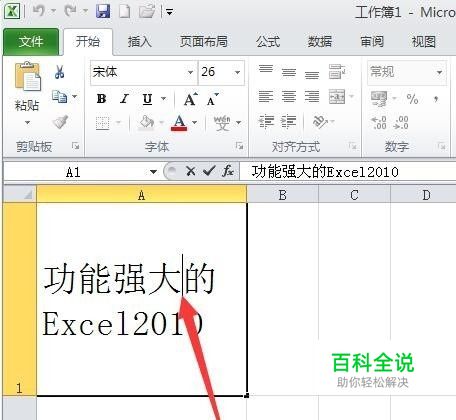456x420 pixels.
Task: Toggle Middle Align vertical alignment
Action: [289, 72]
